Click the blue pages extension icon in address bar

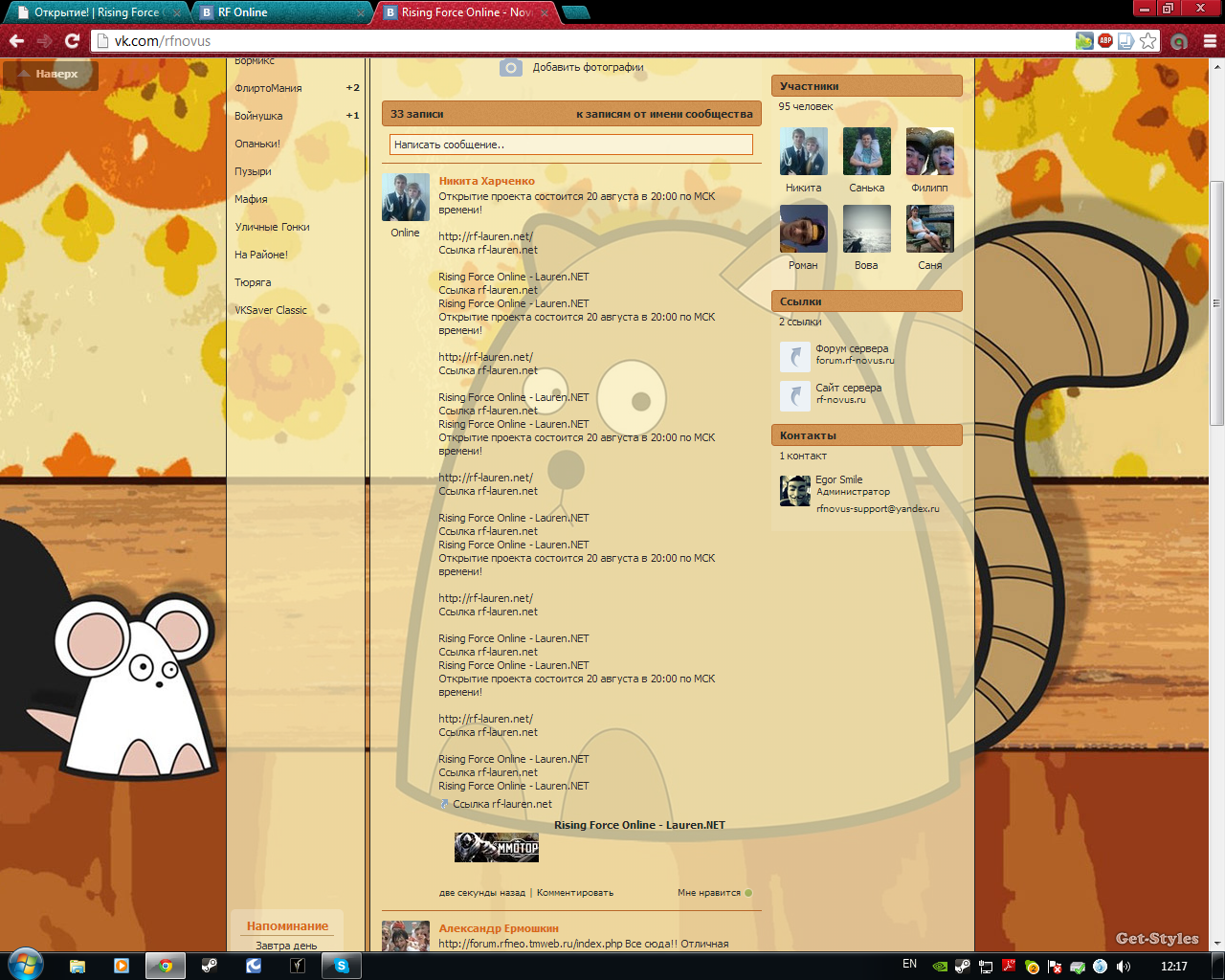tap(1126, 41)
